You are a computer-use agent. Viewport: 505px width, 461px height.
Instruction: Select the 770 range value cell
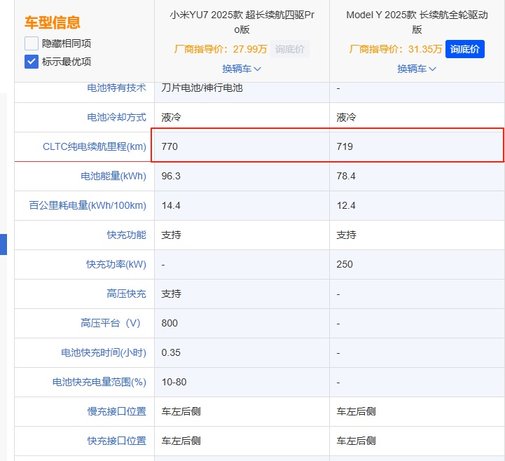(x=240, y=146)
